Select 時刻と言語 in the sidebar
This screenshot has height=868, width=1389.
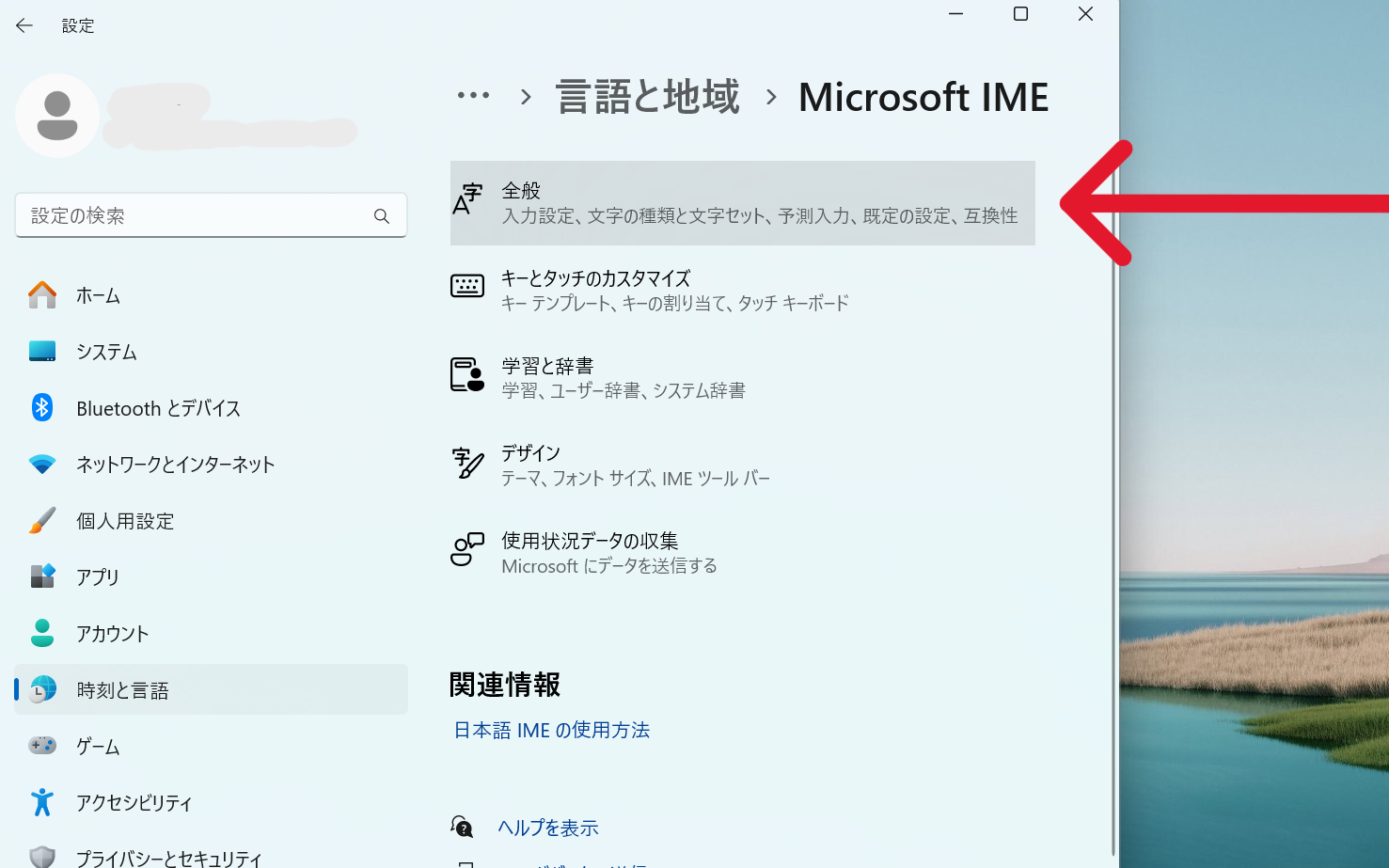(x=211, y=689)
